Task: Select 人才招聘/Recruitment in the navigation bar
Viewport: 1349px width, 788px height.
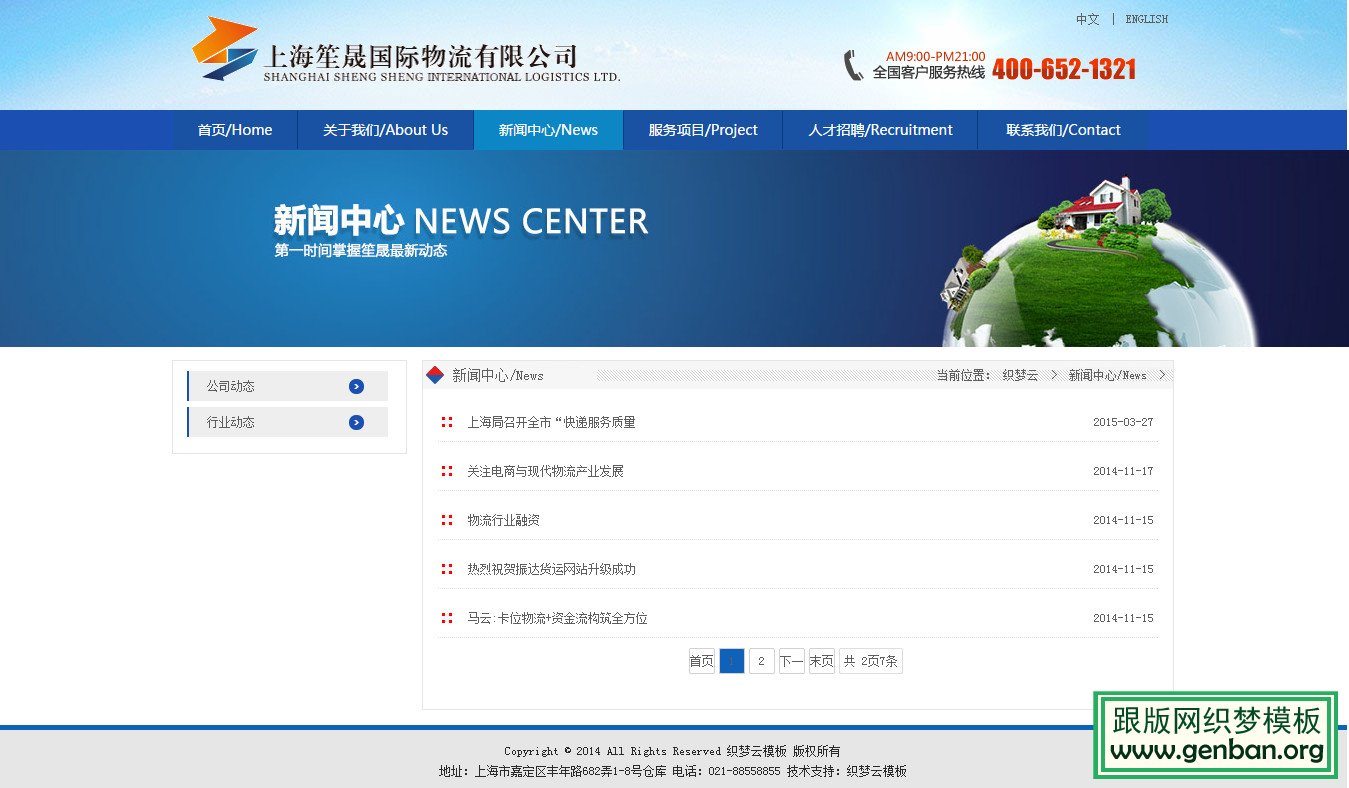Action: point(879,129)
